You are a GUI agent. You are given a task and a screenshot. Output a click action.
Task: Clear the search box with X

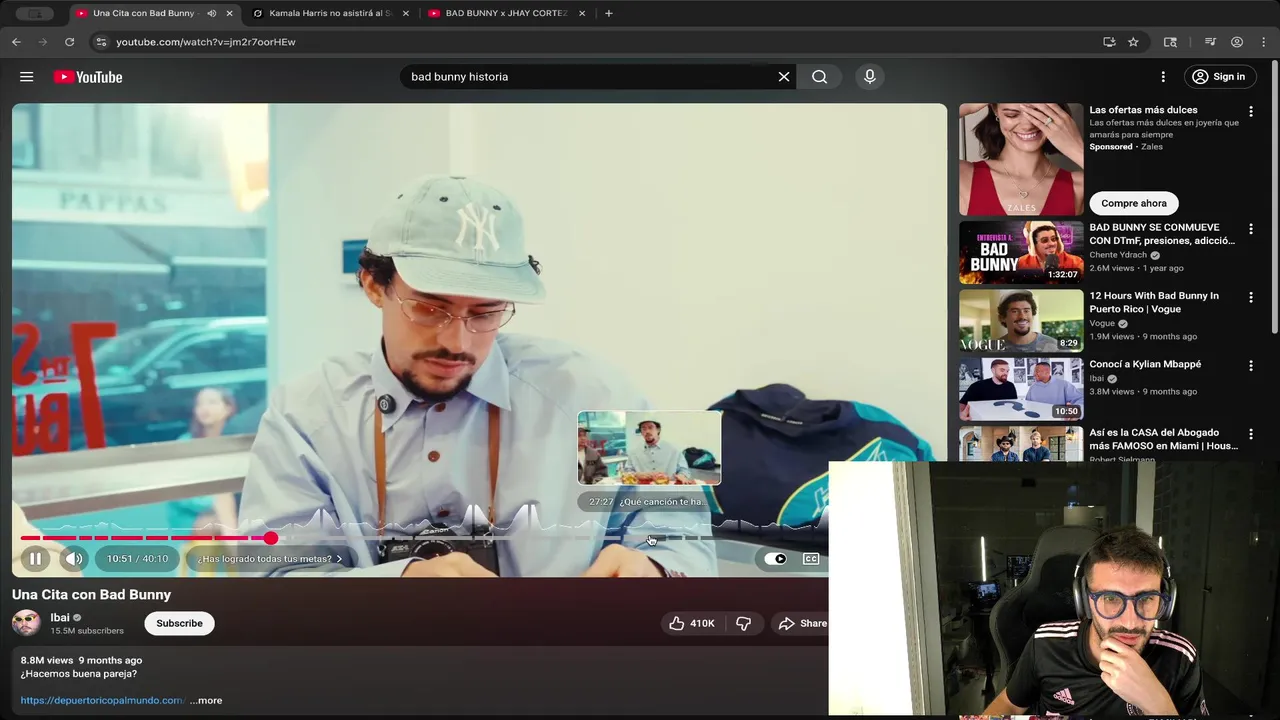coord(784,77)
